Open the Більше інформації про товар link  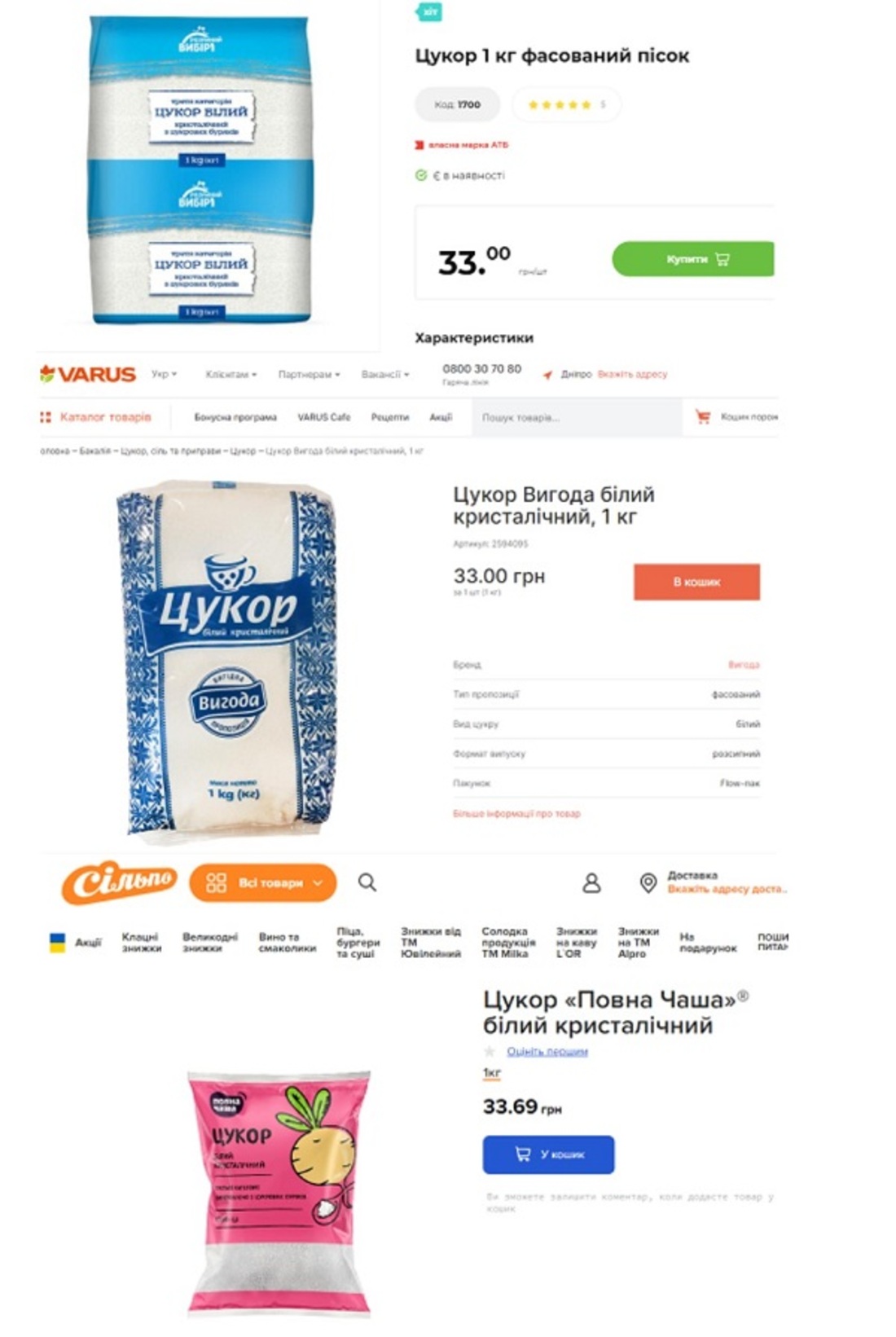click(516, 813)
